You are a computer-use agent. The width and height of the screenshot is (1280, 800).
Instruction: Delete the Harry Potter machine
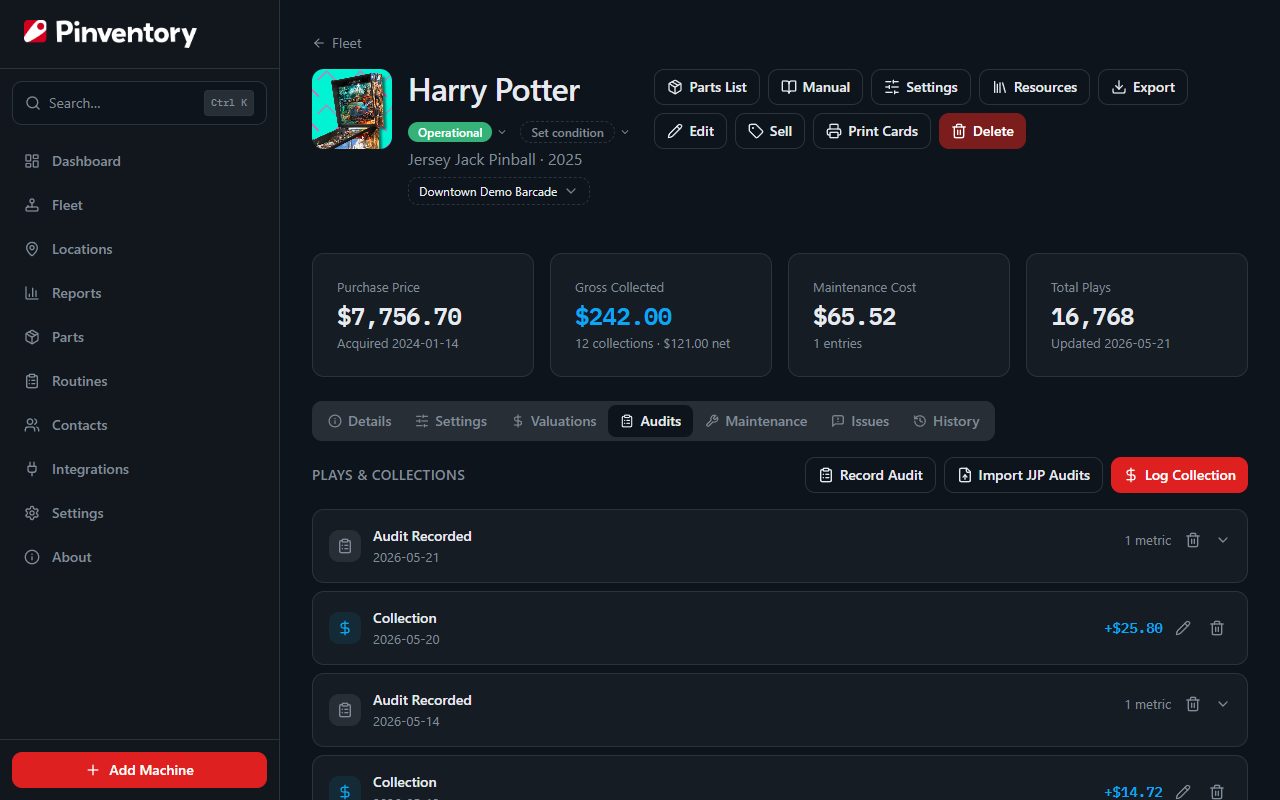coord(982,131)
